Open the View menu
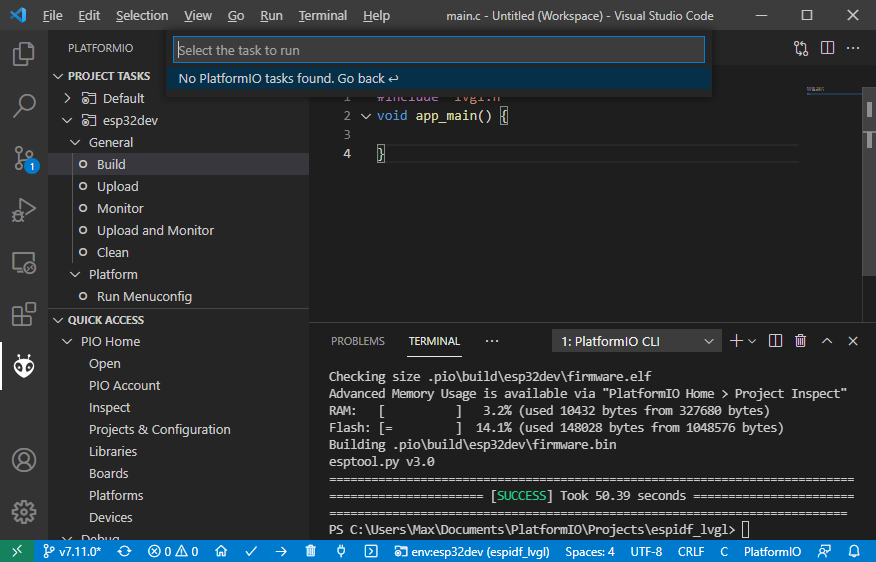The height and width of the screenshot is (562, 876). [x=198, y=16]
